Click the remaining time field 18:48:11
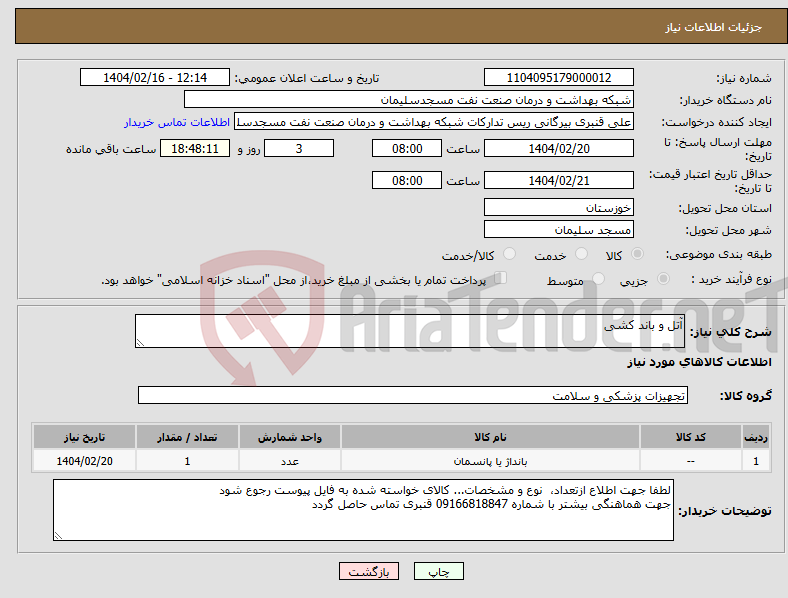The height and width of the screenshot is (598, 788). 195,148
